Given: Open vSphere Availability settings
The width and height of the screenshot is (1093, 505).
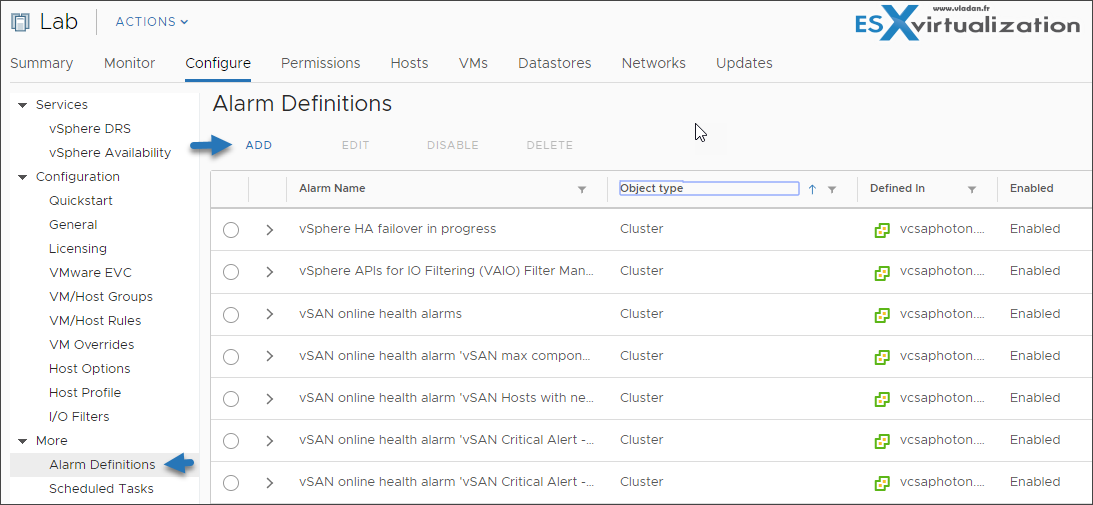Looking at the screenshot, I should pos(109,153).
